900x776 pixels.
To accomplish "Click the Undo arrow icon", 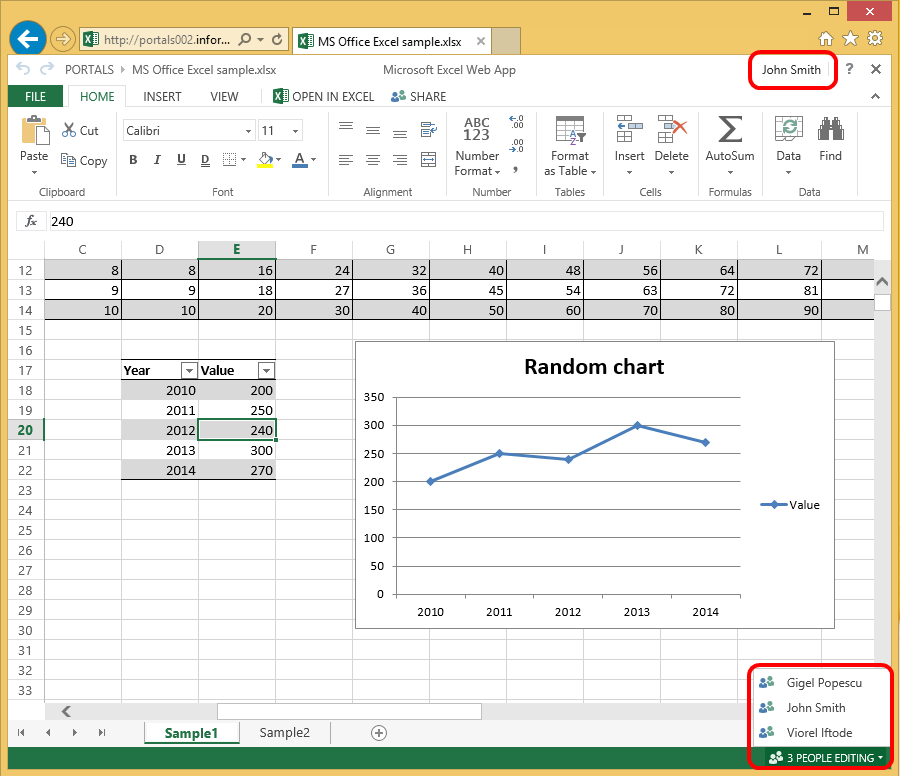I will [x=22, y=69].
